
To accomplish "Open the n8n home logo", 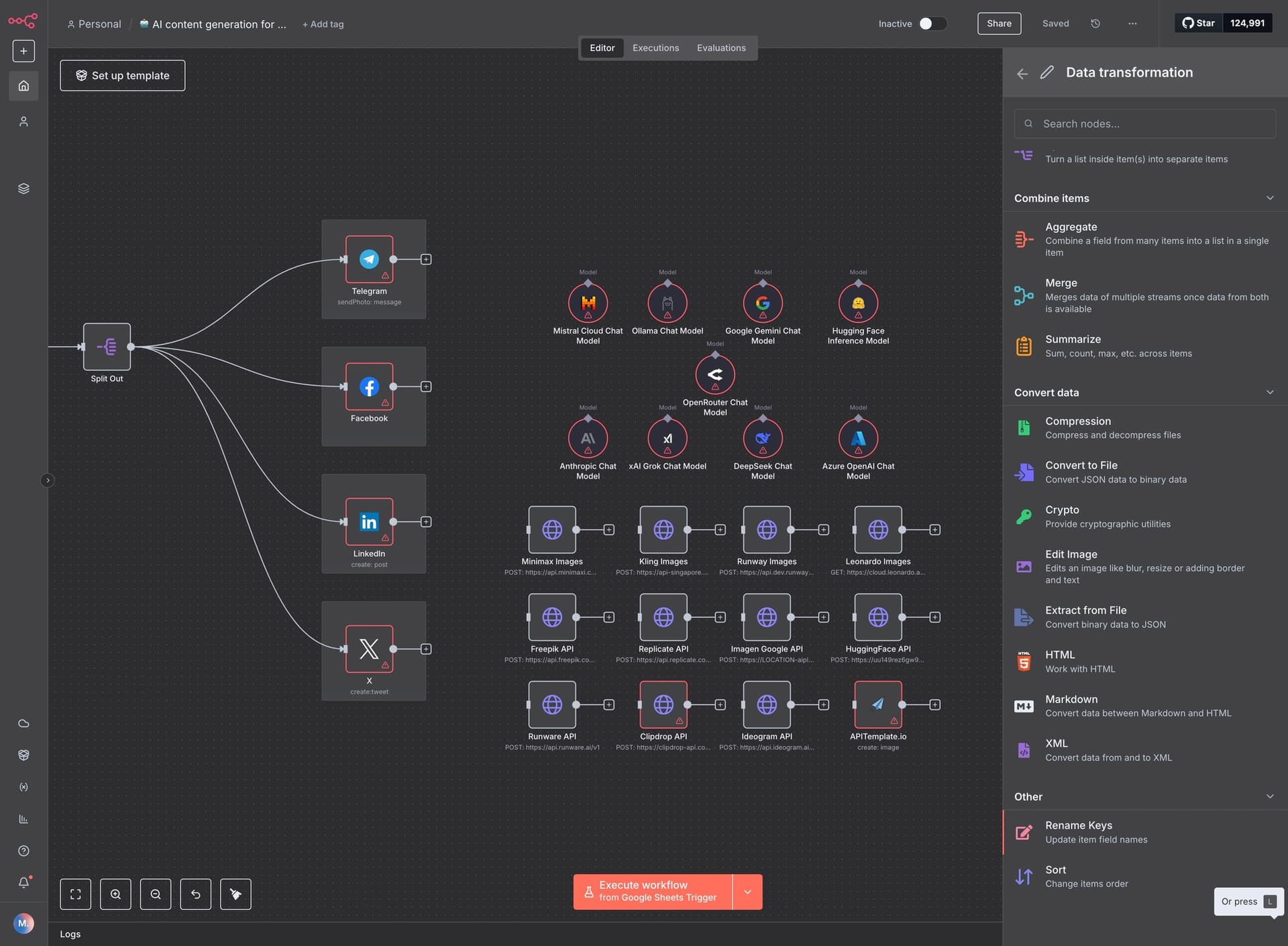I will click(x=23, y=21).
